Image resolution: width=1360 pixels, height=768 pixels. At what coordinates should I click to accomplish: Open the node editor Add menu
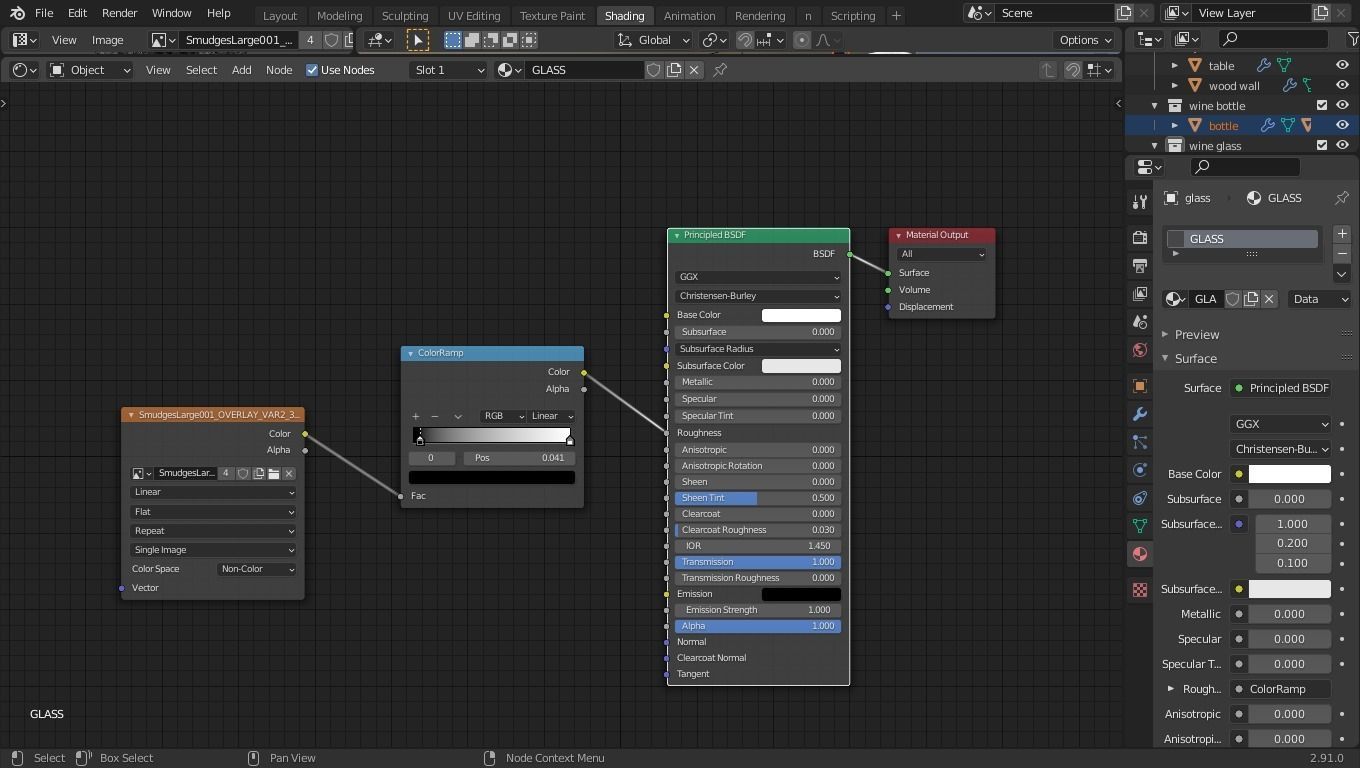242,70
